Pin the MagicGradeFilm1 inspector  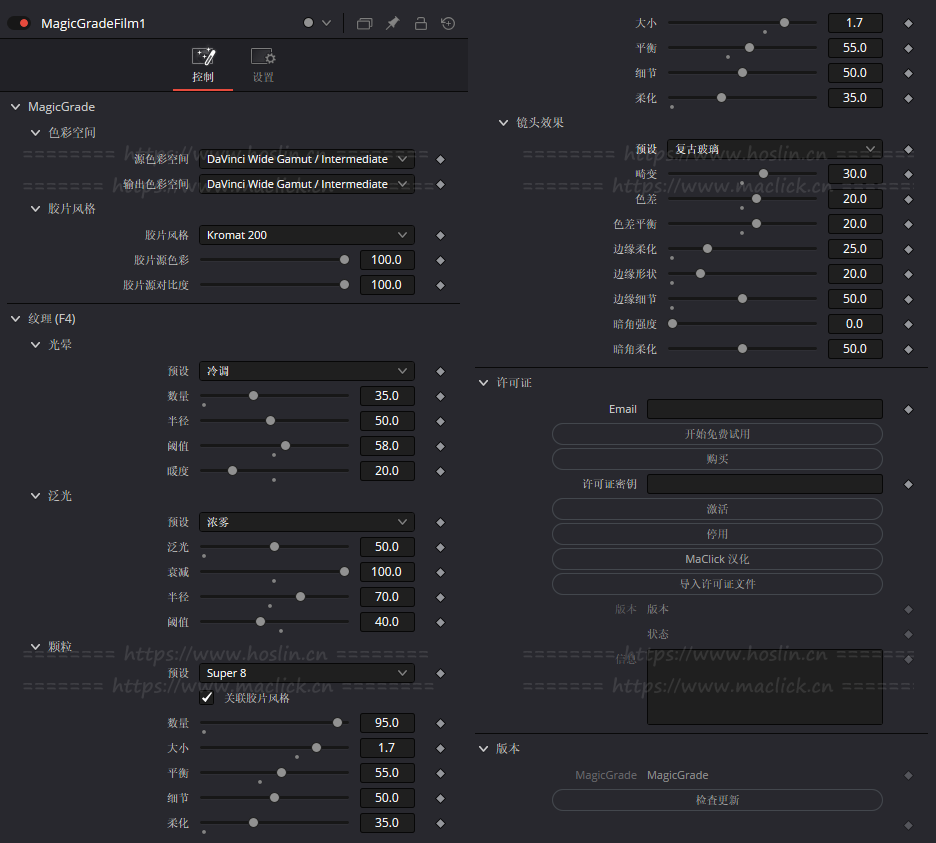392,23
